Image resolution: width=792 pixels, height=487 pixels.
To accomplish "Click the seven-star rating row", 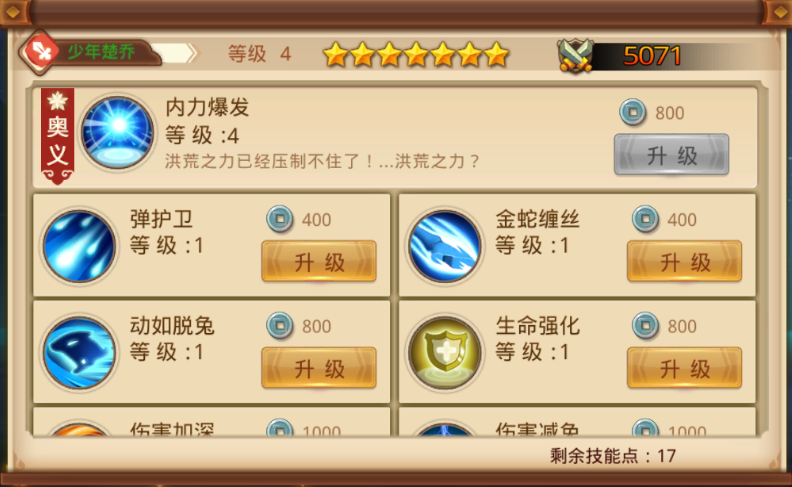I will (416, 55).
